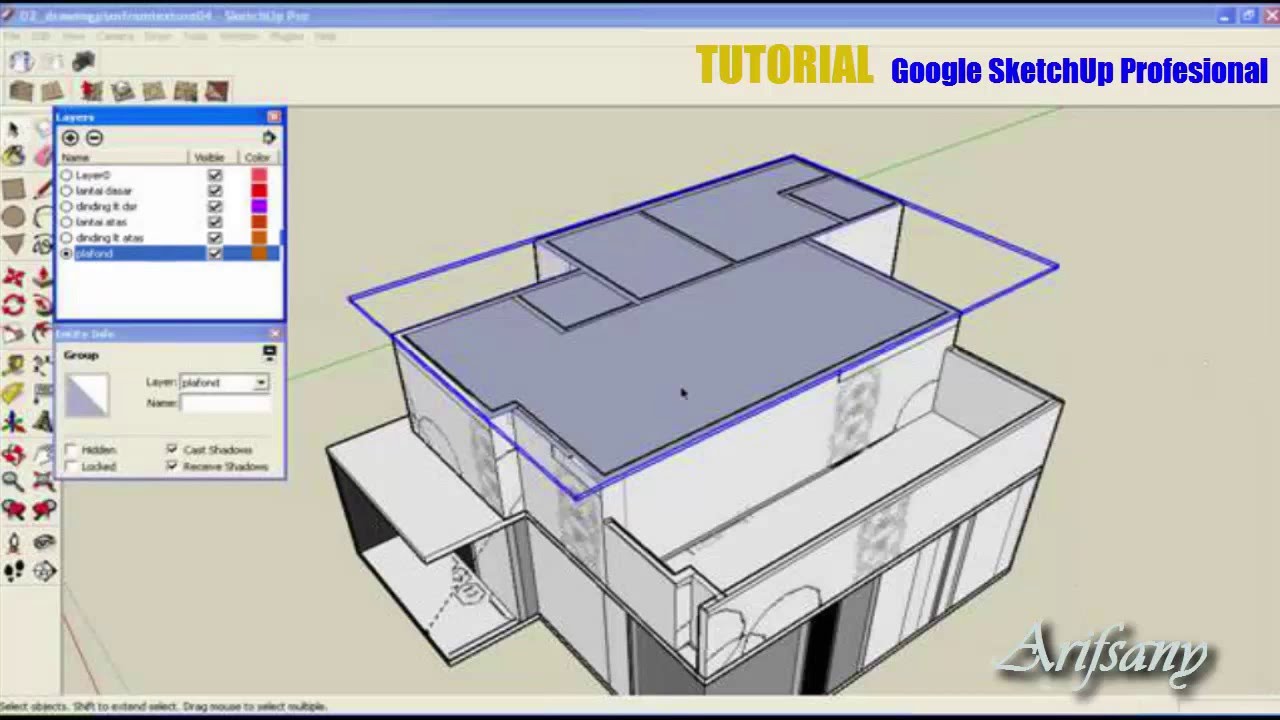Enable the Hidden checkbox in Entity Info
The image size is (1280, 720).
click(x=72, y=450)
